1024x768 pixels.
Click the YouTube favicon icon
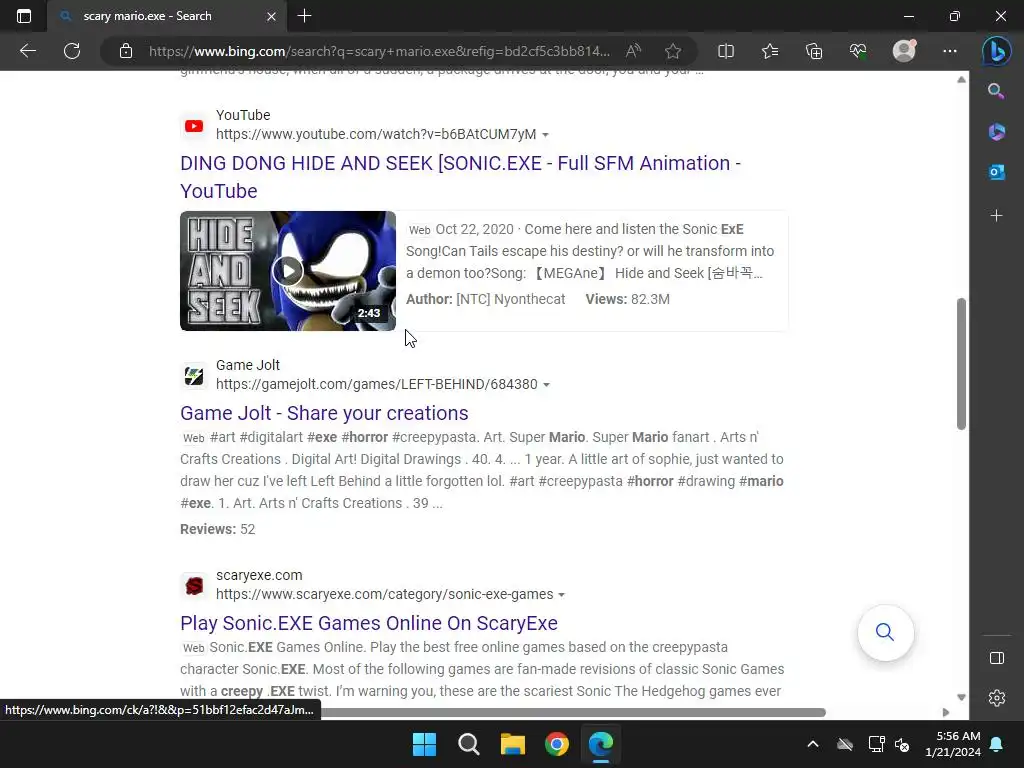coord(194,126)
